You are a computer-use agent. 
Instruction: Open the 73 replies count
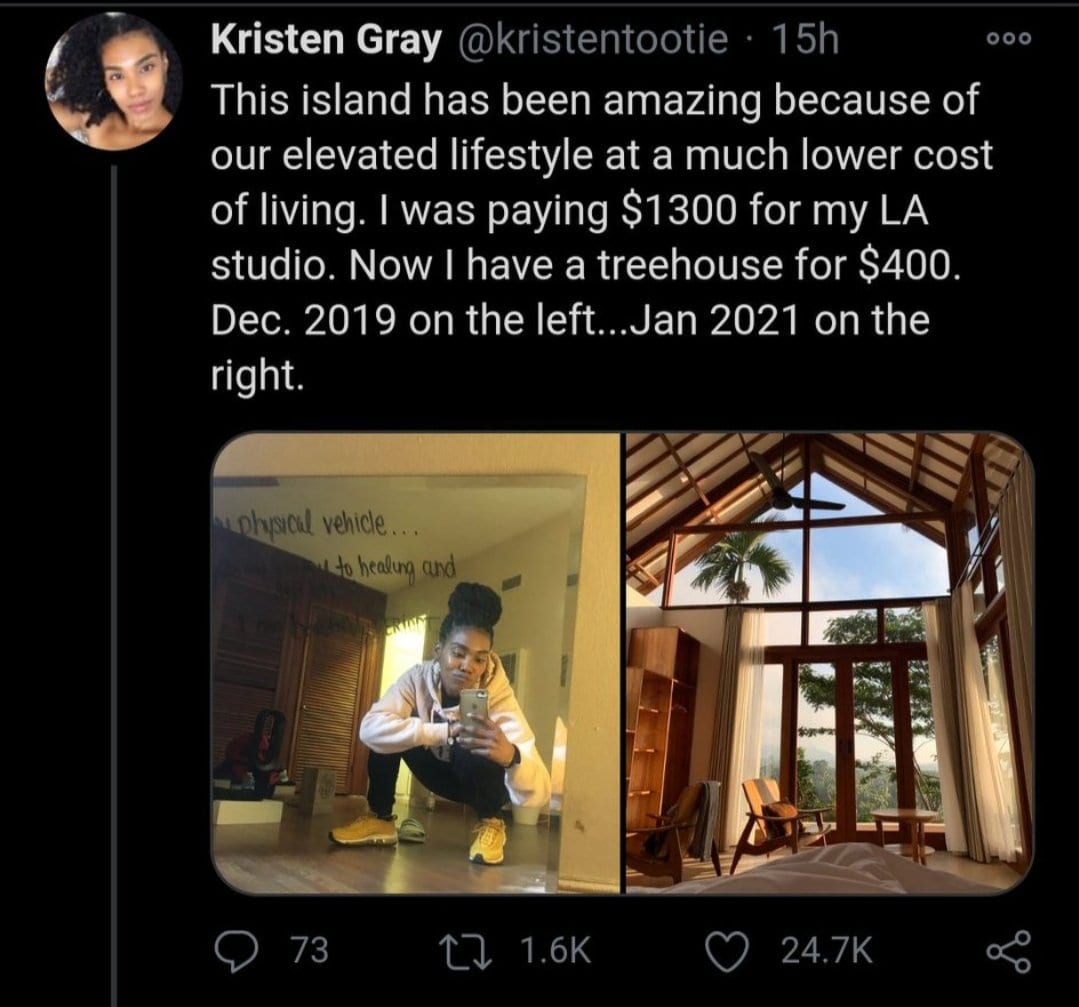(x=311, y=951)
